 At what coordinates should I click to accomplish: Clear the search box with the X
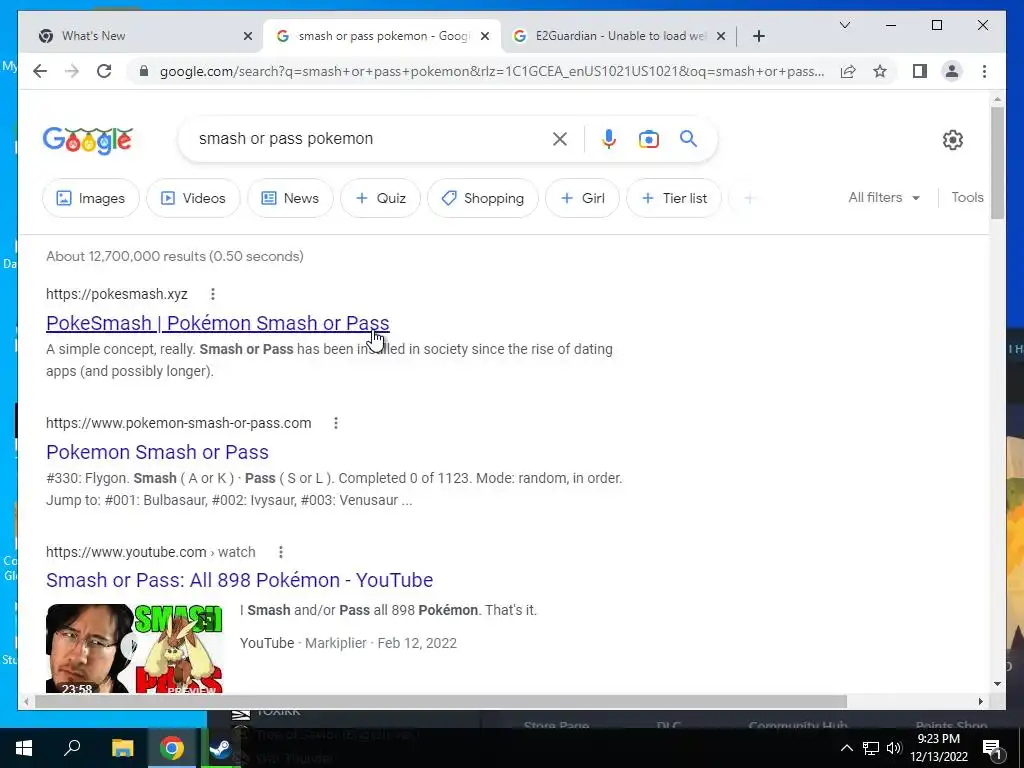click(560, 139)
